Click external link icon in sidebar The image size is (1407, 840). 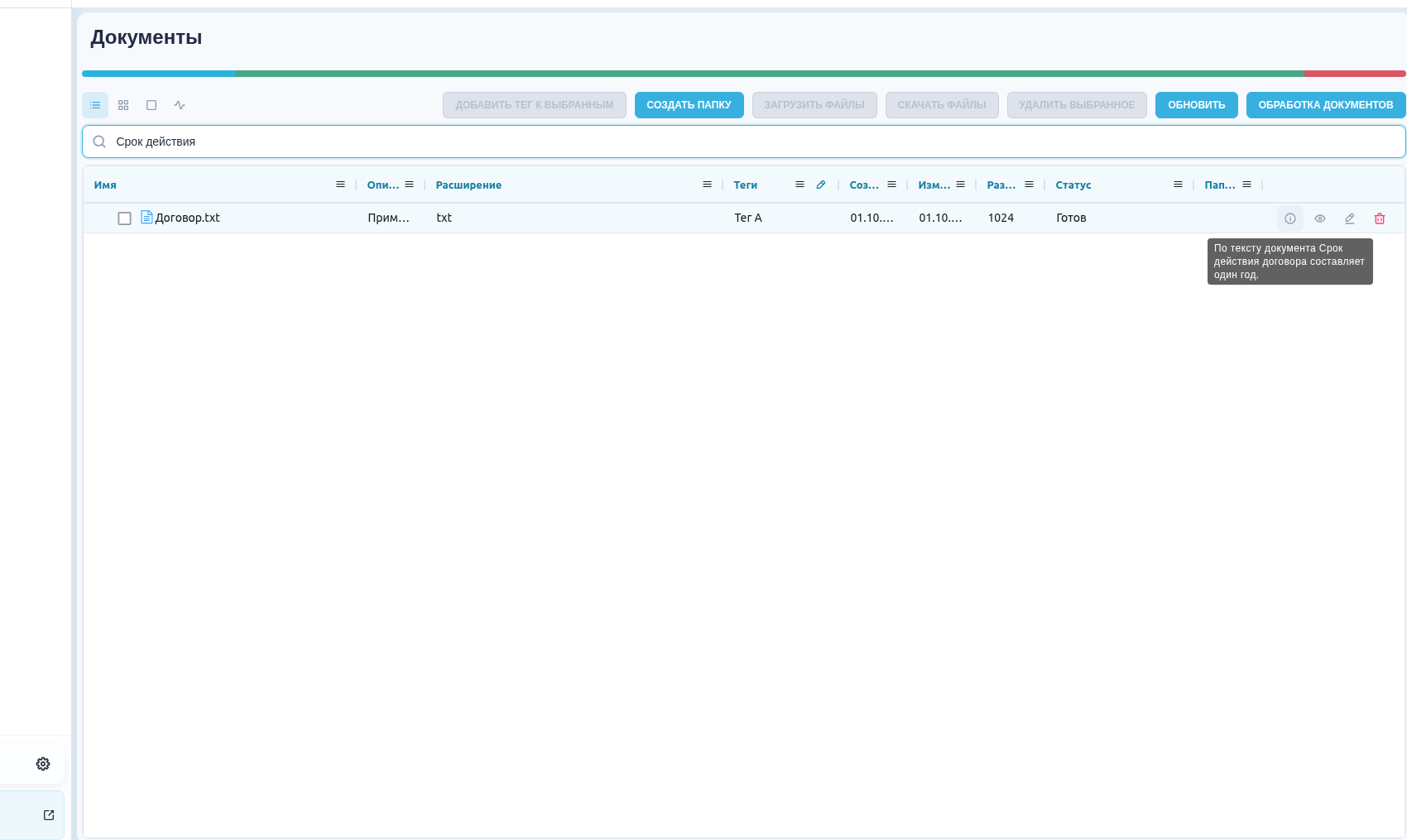(x=49, y=815)
